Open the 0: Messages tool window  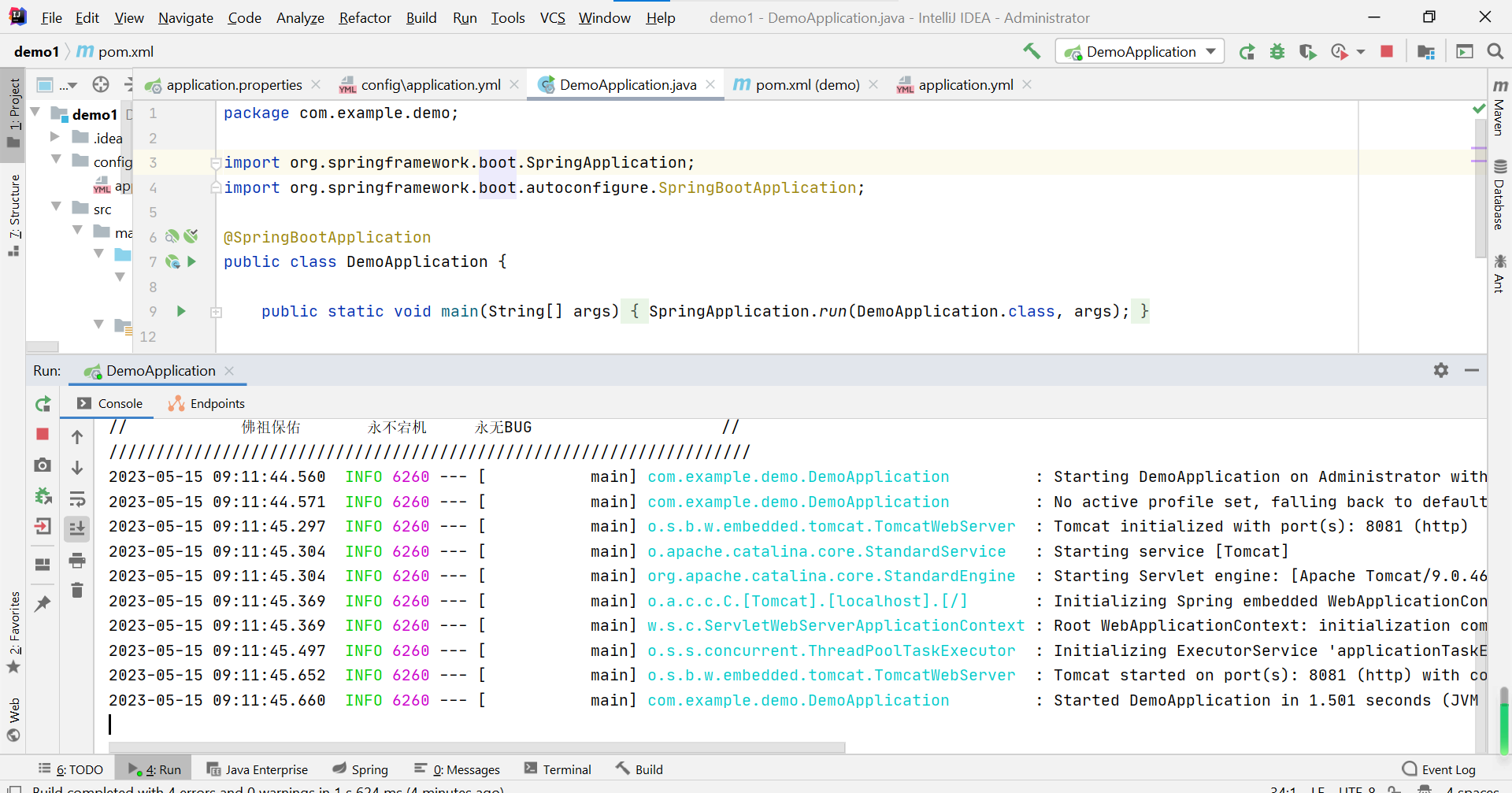(458, 769)
